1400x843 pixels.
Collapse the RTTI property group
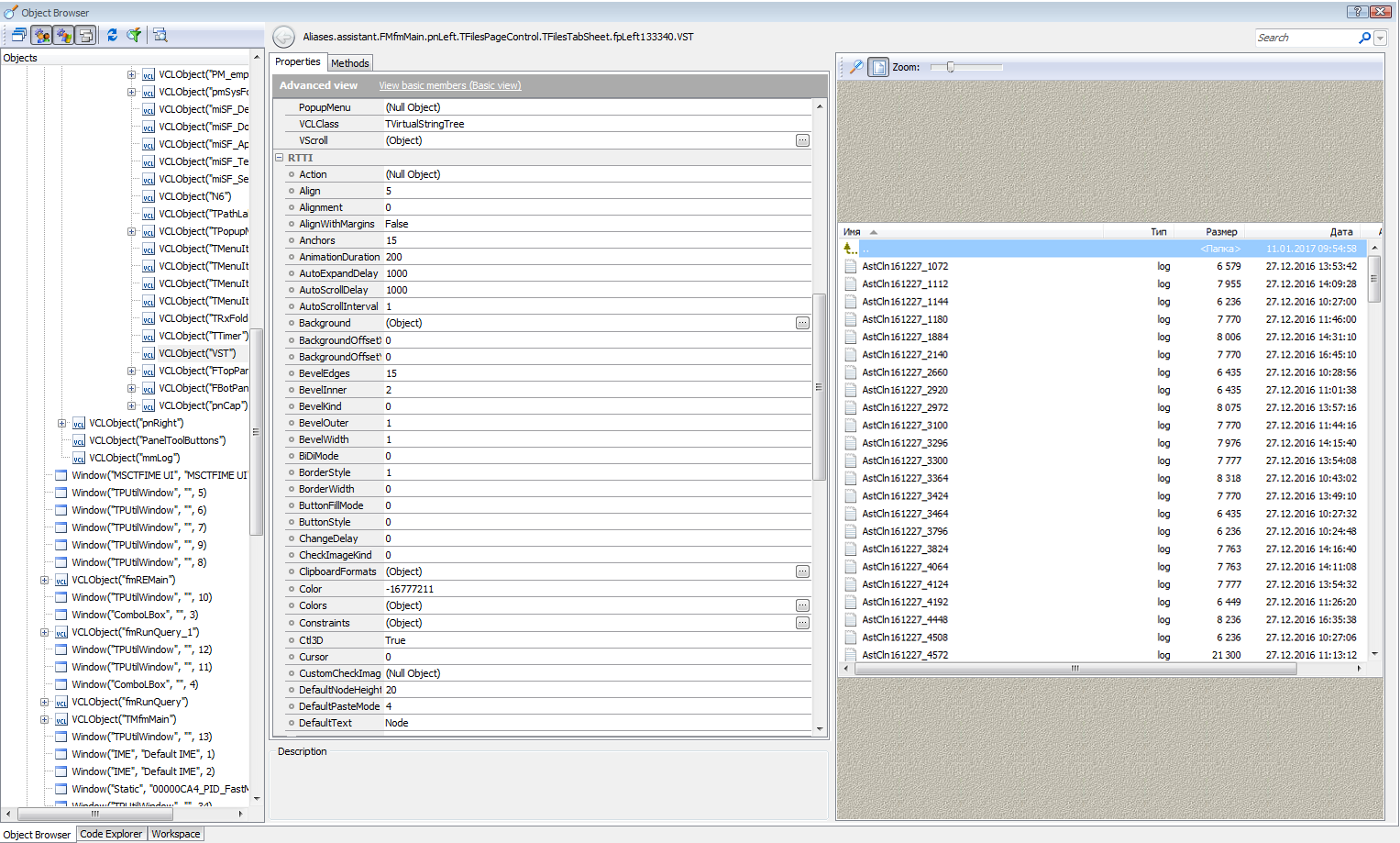coord(280,158)
